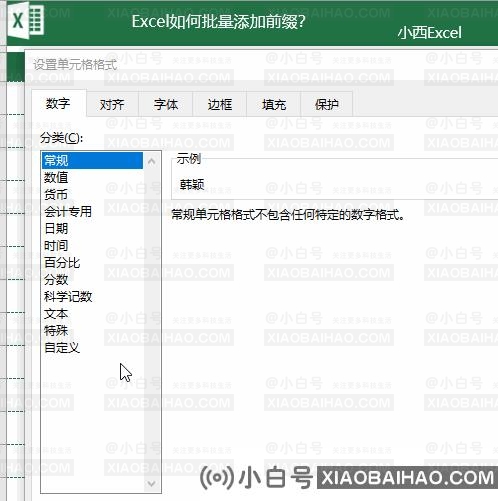Pick the 日期 category
This screenshot has width=498, height=501.
(92, 228)
